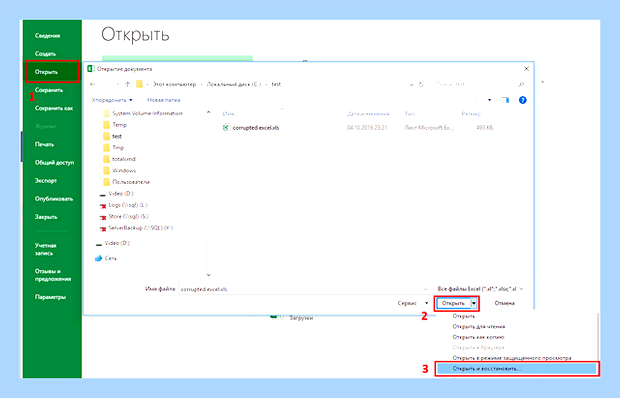
Task: Choose Открыть для чтения menu entry
Action: 479,326
